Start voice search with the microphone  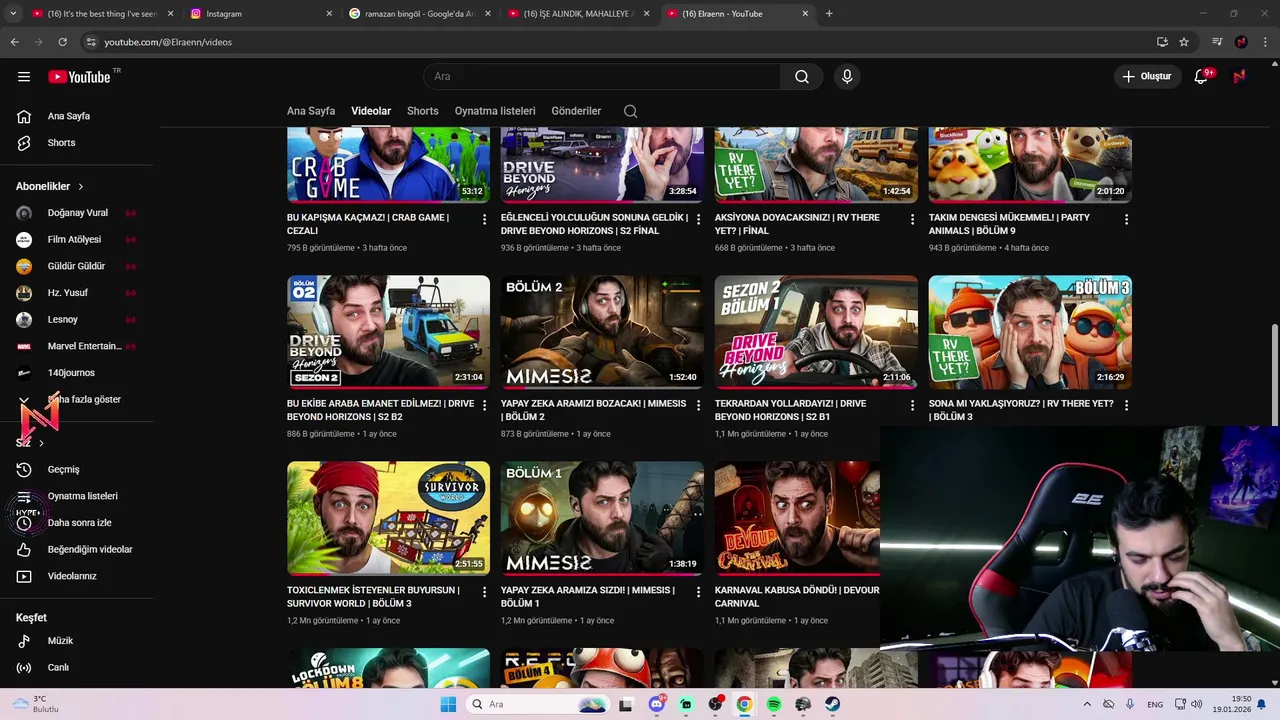(x=847, y=76)
